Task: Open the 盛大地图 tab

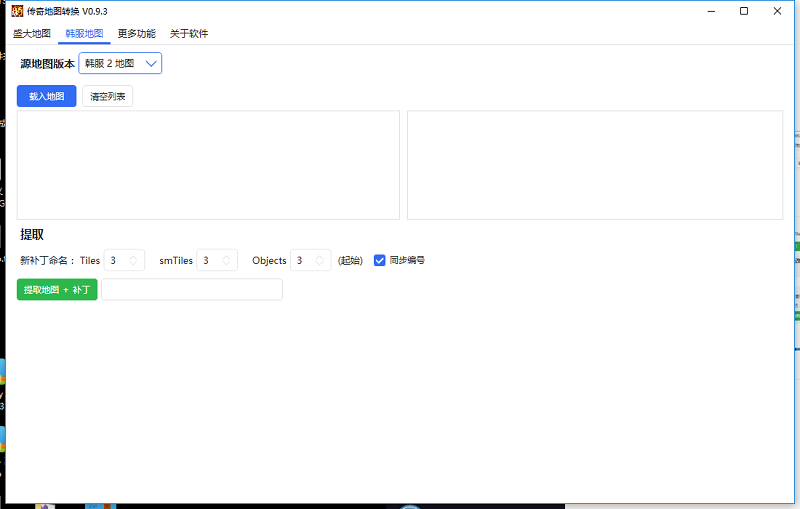Action: tap(32, 34)
